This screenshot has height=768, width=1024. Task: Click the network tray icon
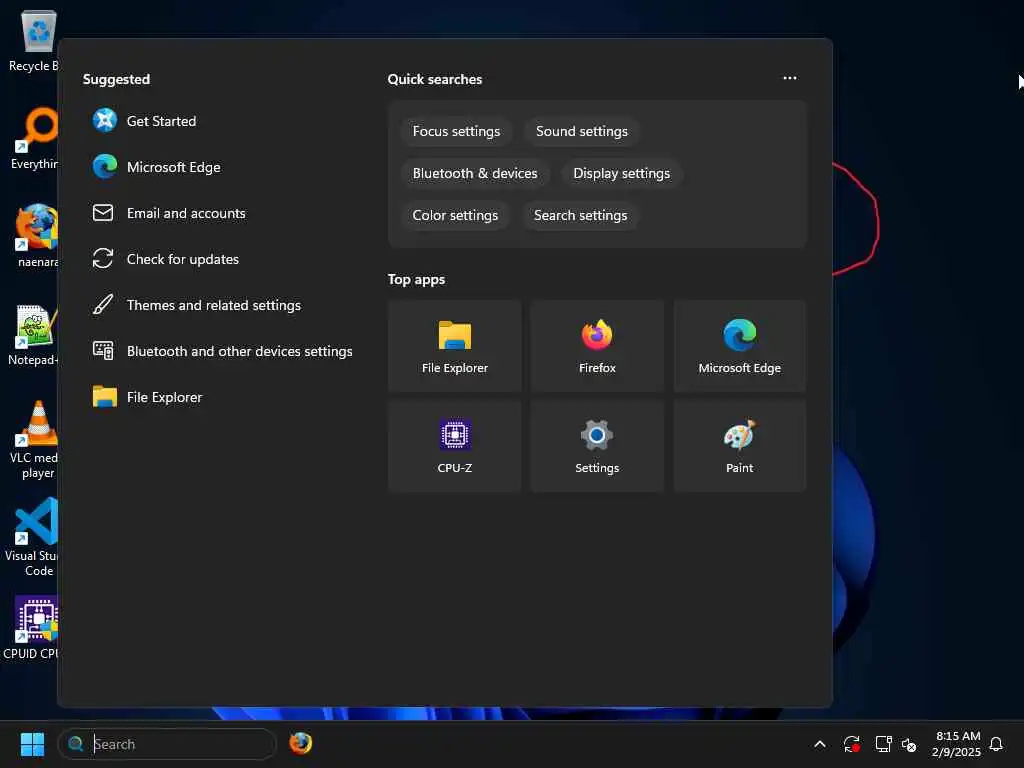883,744
